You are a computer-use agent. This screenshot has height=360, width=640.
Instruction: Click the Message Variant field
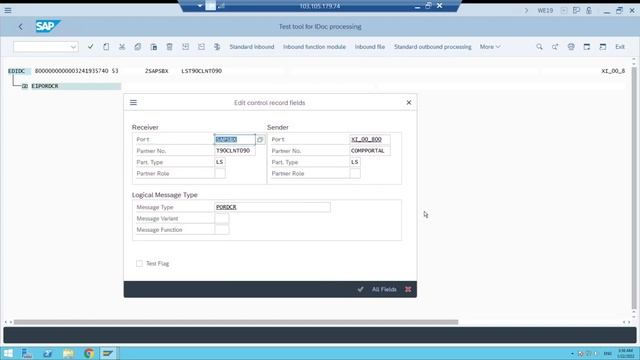pyautogui.click(x=222, y=219)
